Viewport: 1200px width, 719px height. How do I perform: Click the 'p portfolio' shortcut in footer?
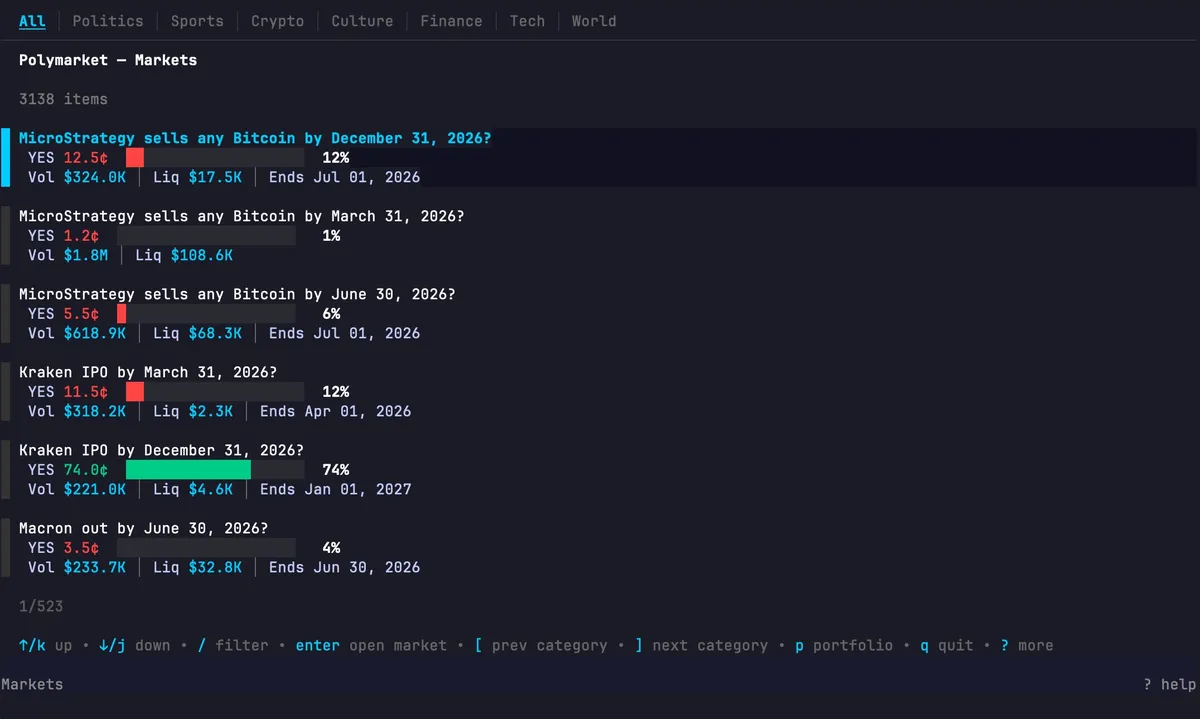843,646
